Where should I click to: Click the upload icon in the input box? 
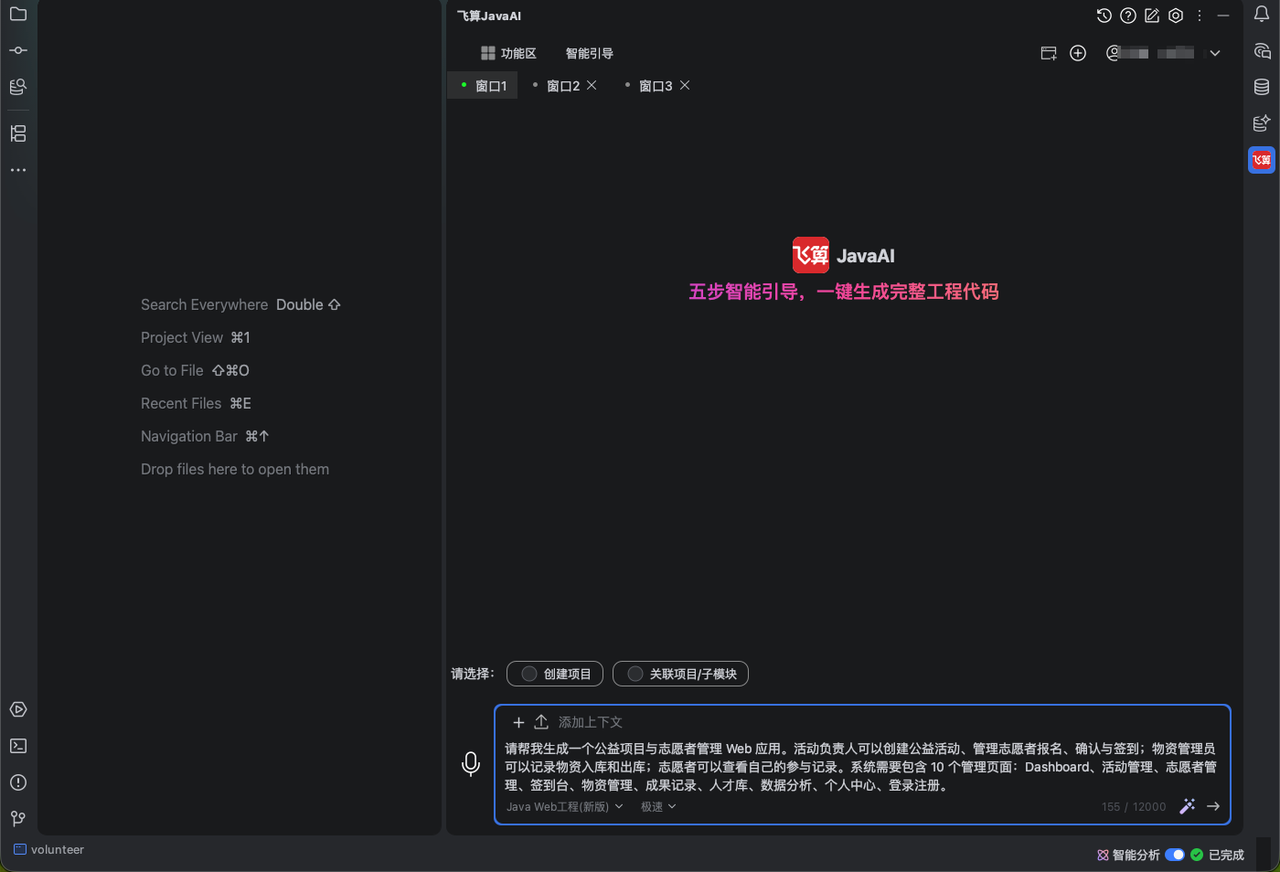[x=541, y=722]
